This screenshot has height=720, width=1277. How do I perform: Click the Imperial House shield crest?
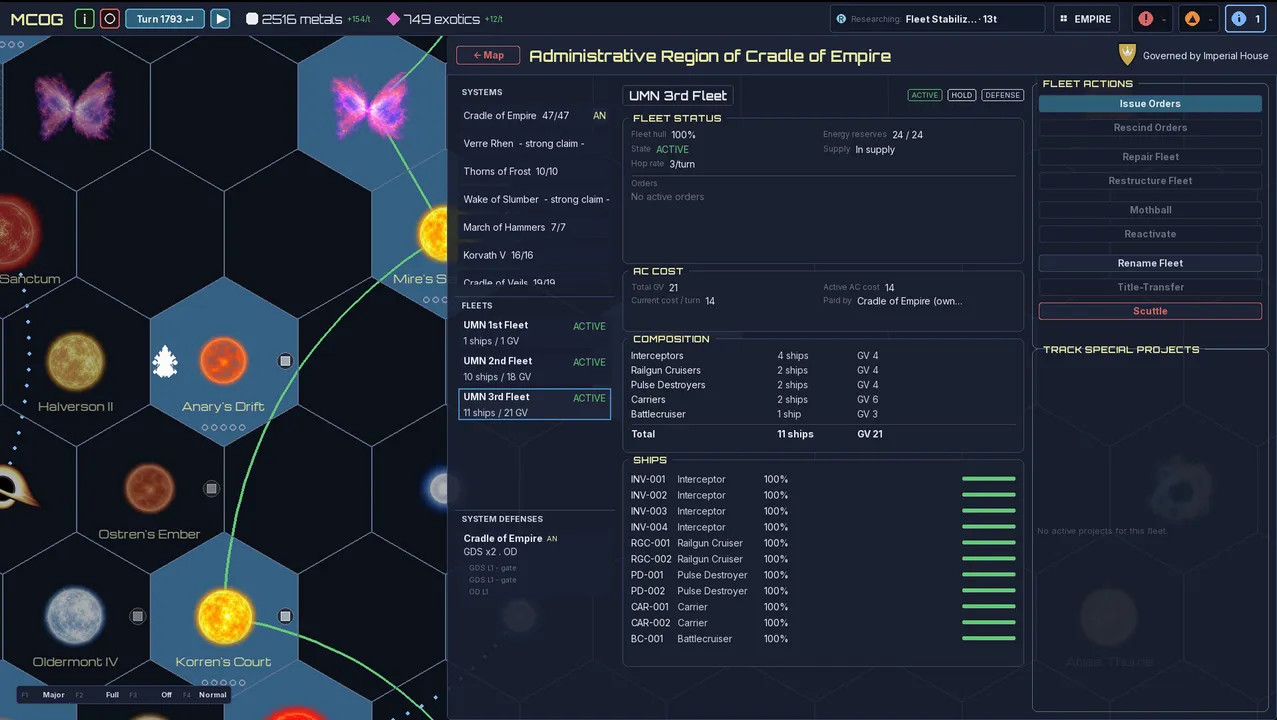click(x=1127, y=55)
